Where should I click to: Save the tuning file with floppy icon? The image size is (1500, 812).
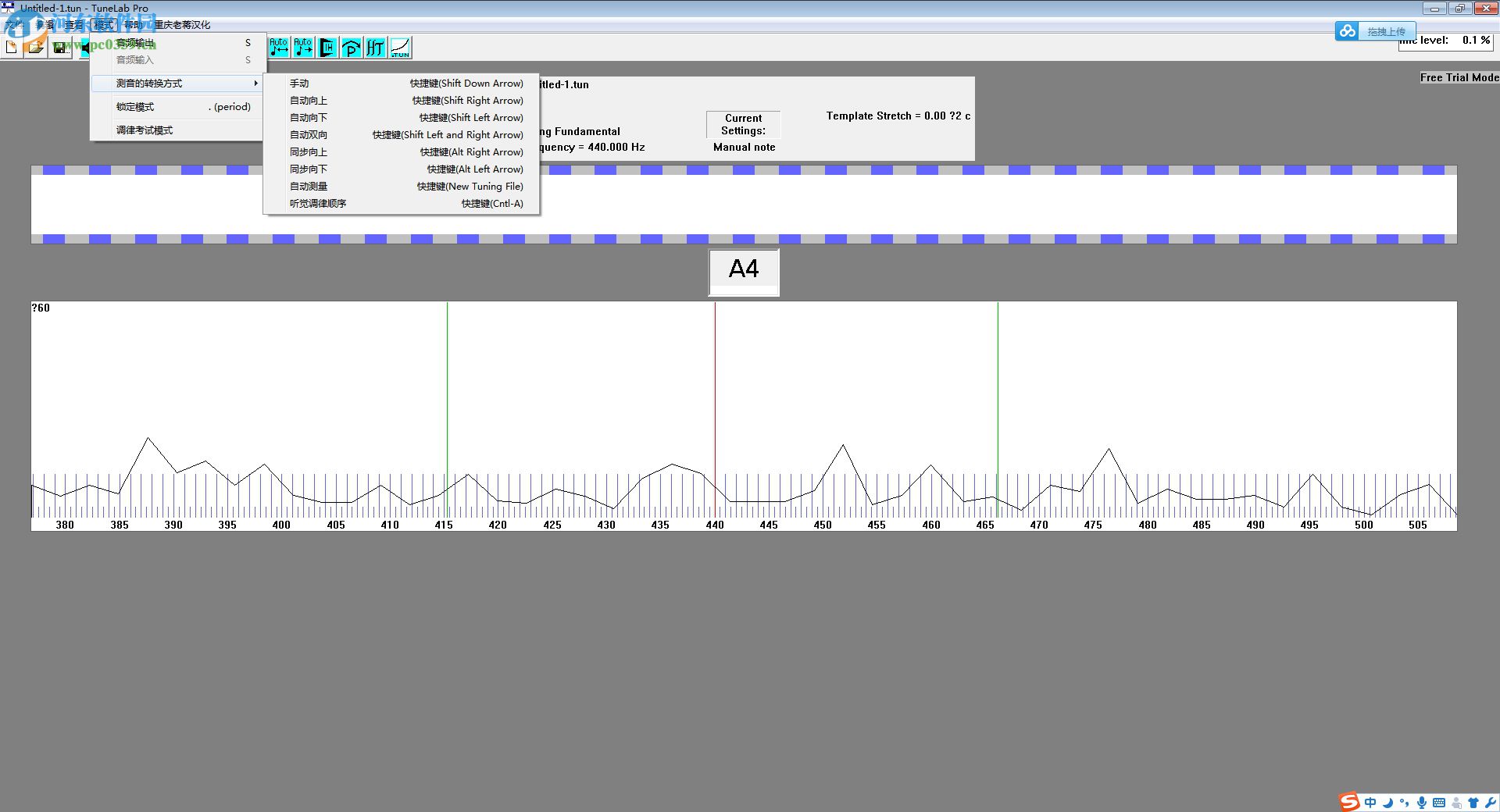(59, 48)
